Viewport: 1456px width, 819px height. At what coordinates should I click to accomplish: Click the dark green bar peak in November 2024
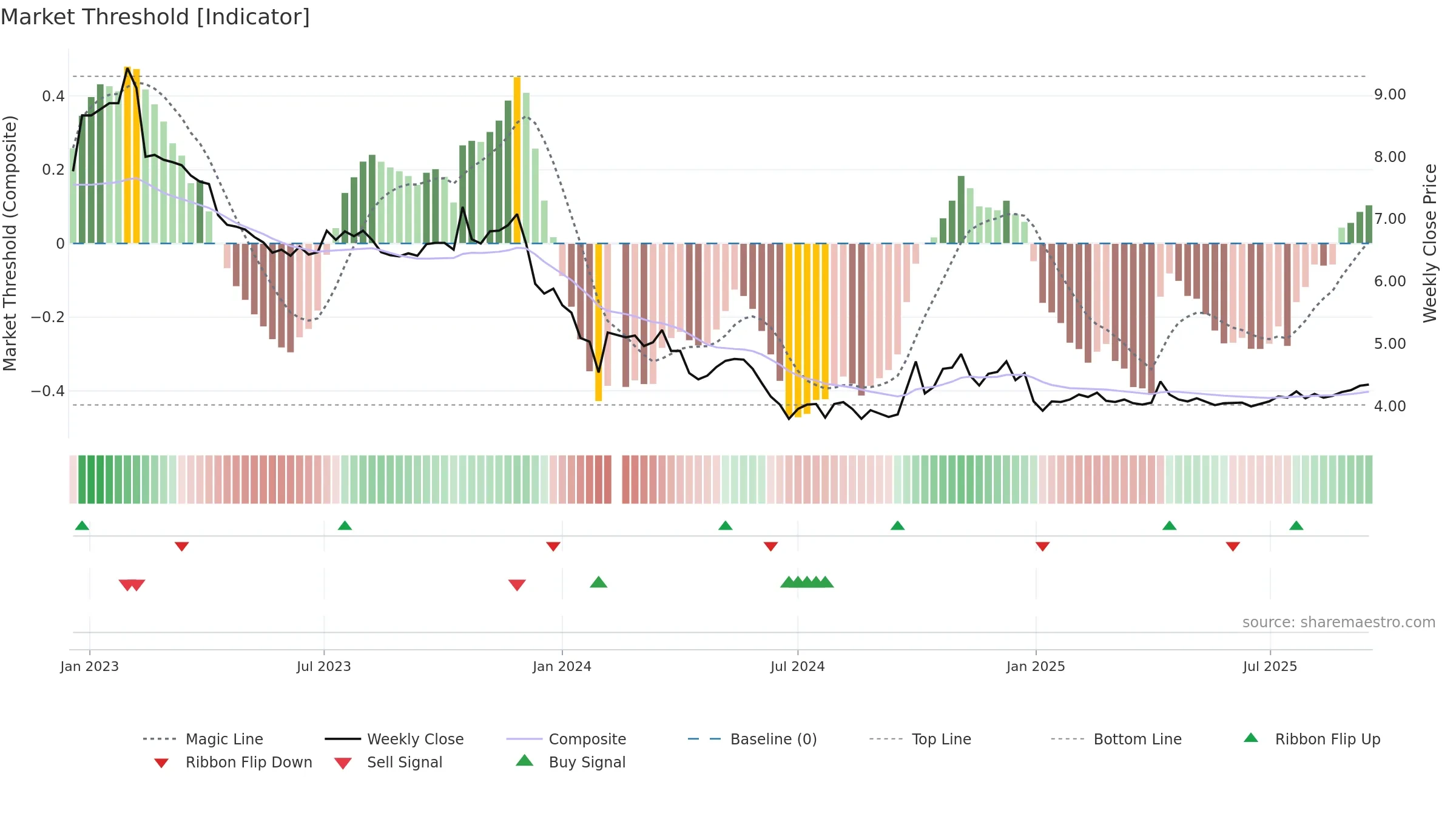coord(961,210)
